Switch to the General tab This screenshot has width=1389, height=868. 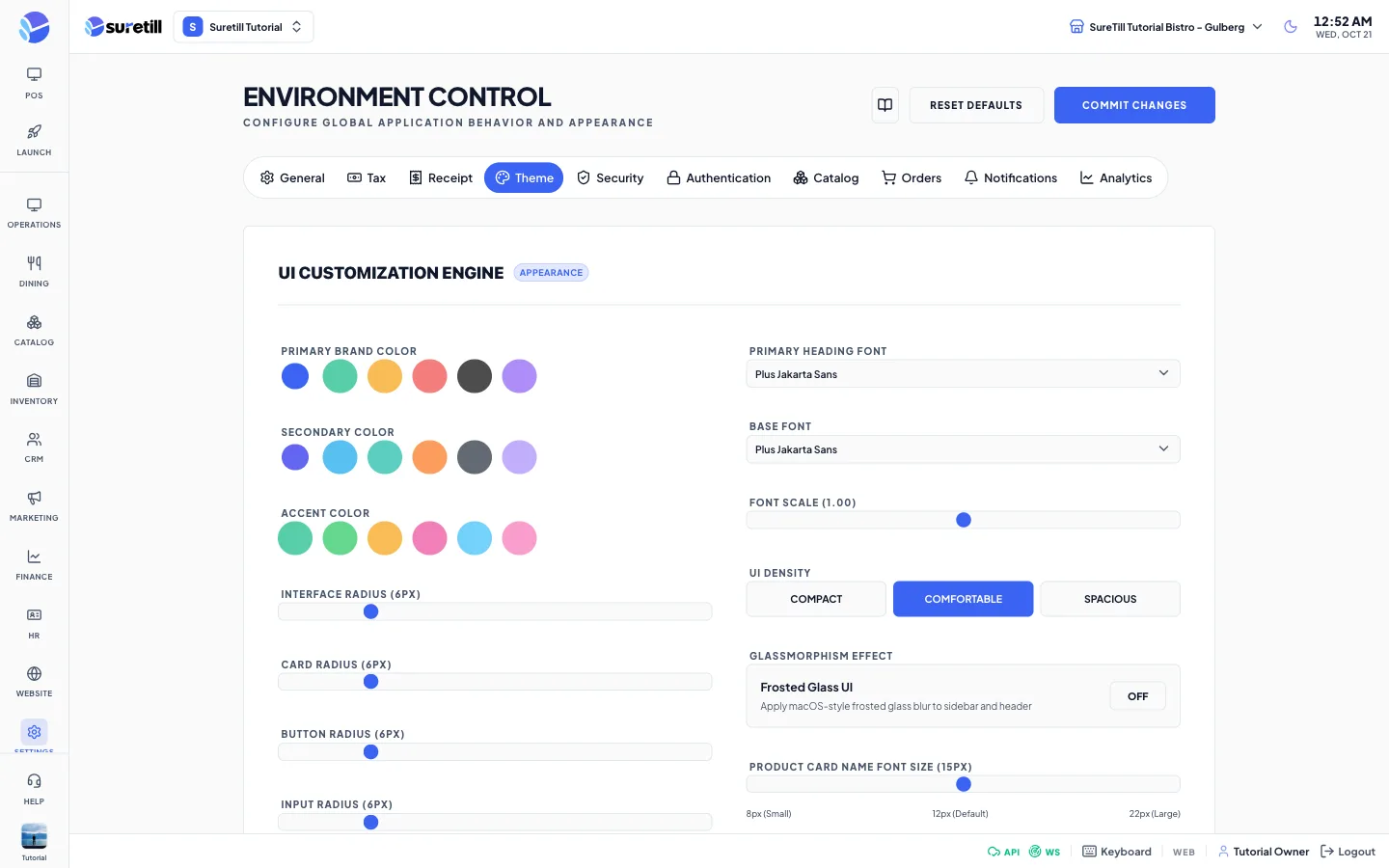point(292,177)
